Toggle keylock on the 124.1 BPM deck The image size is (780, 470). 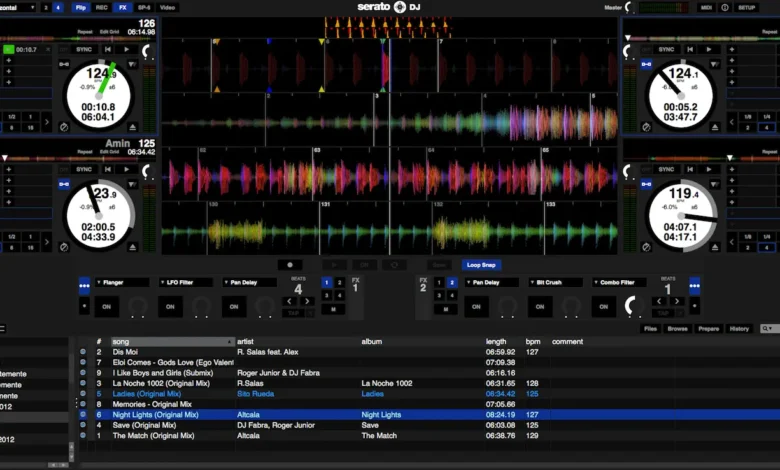[646, 64]
